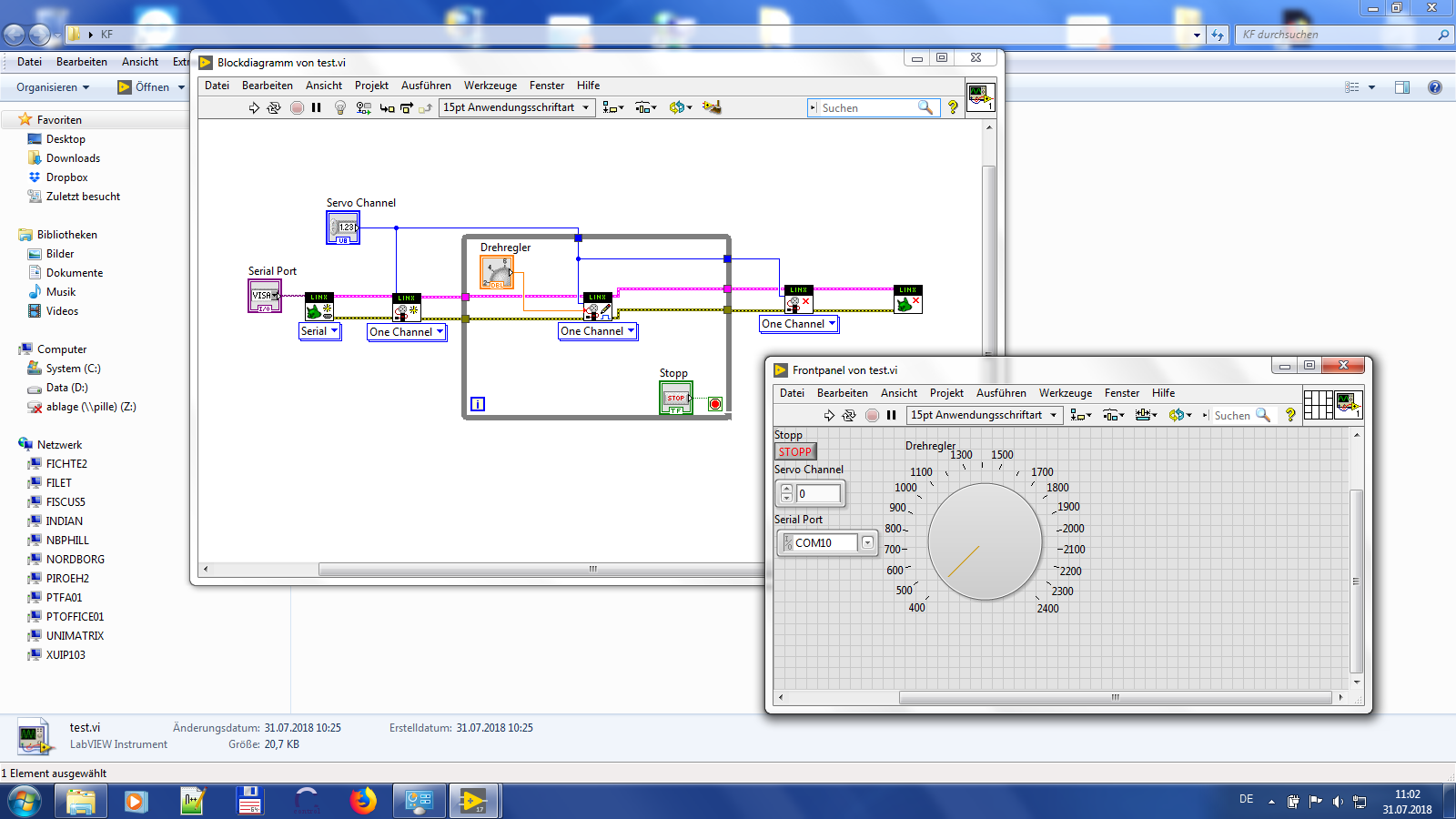
Task: Select the LINX Open node above Serial
Action: [319, 307]
